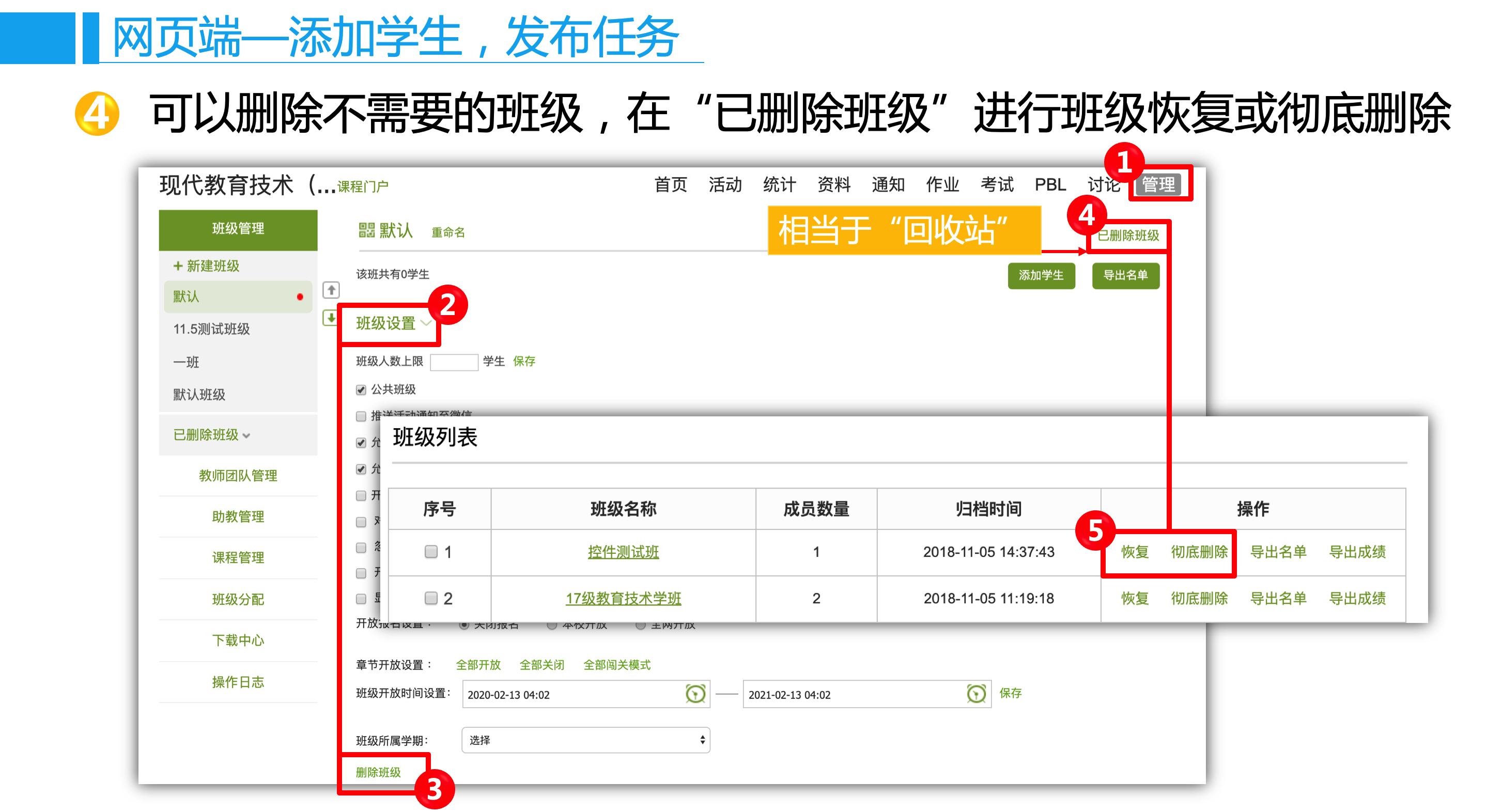Open the 班级所属学期 select dropdown

(x=585, y=740)
